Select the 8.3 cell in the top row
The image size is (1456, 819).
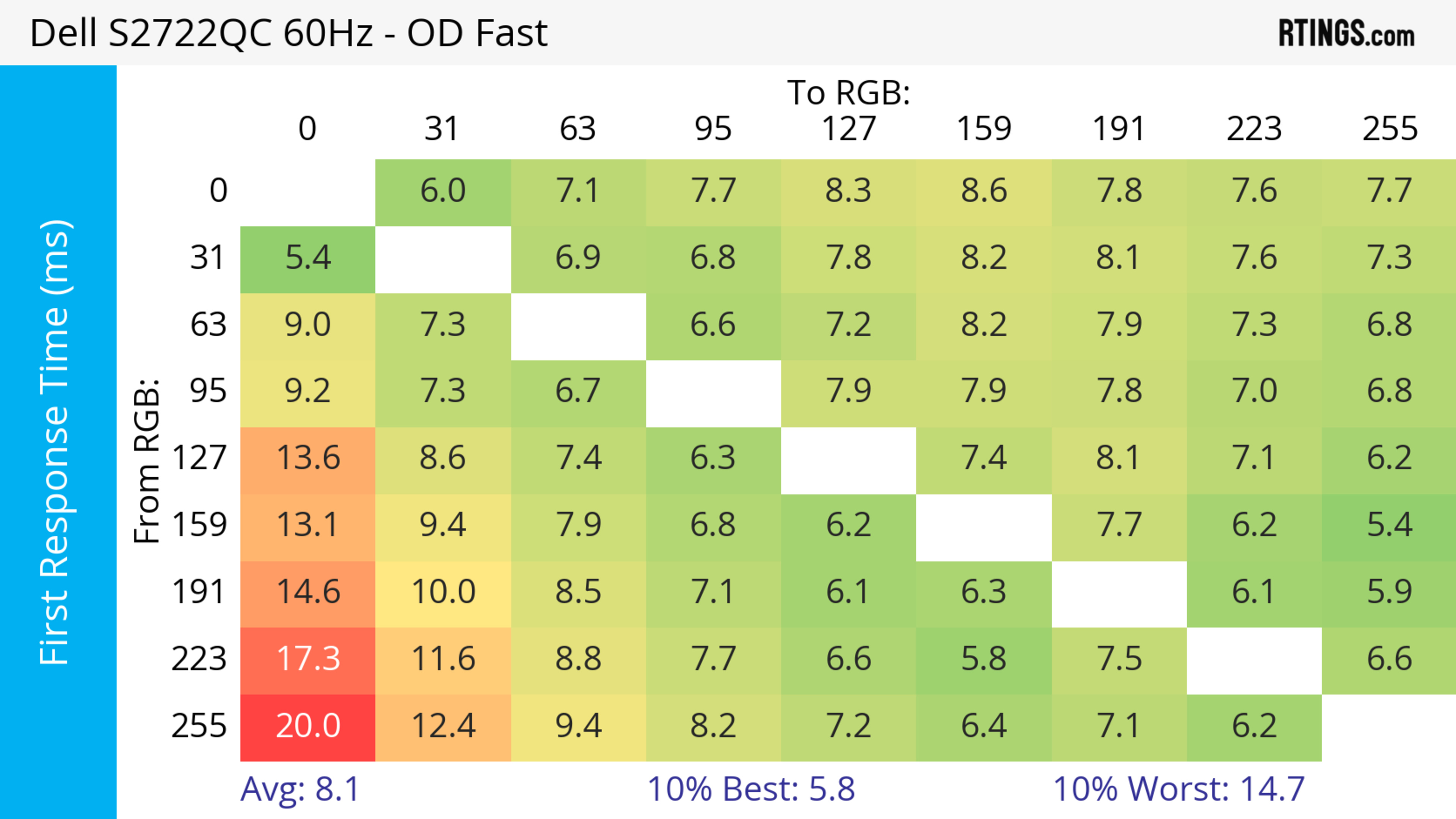tap(849, 191)
